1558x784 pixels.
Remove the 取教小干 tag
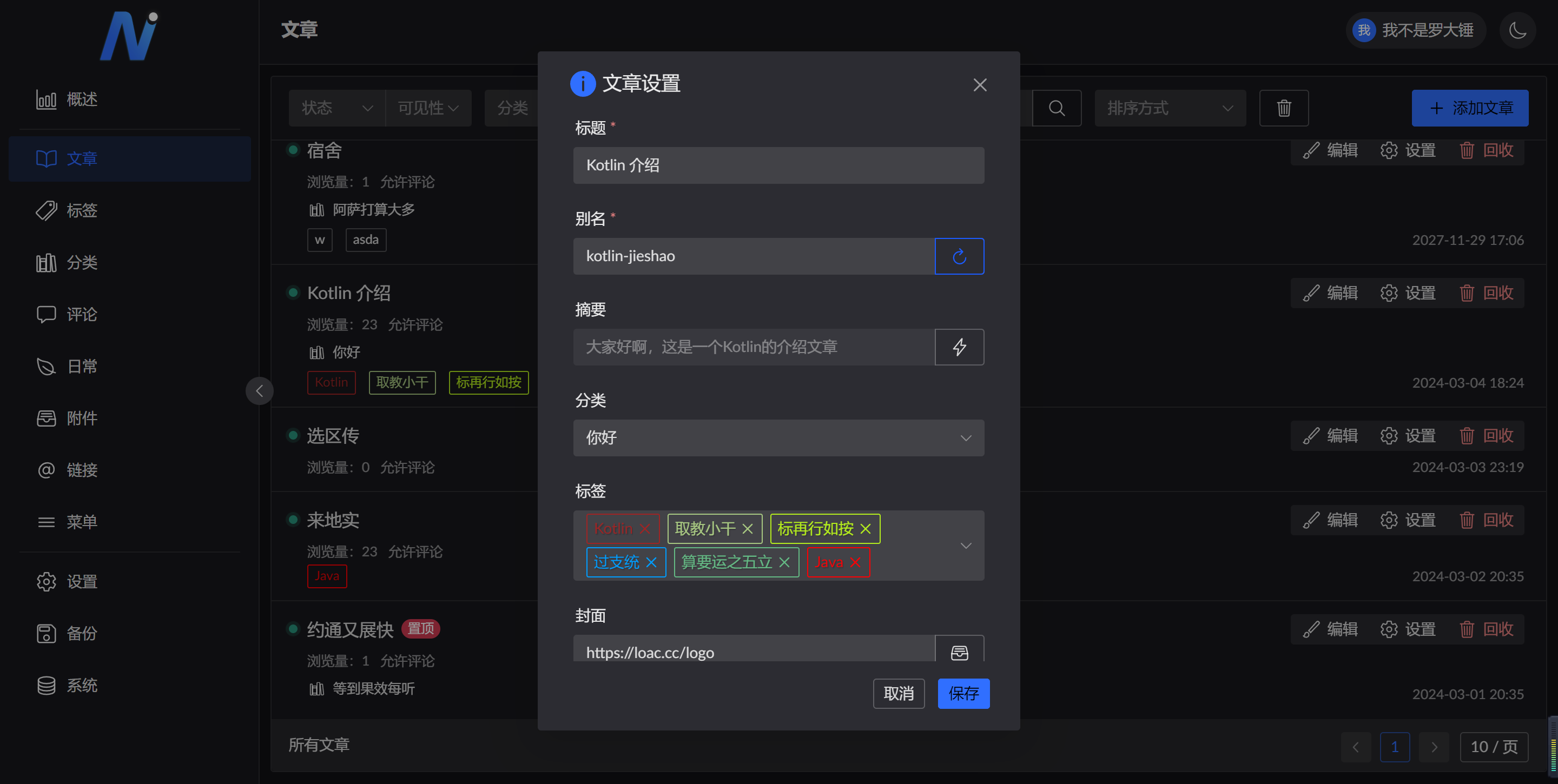[x=748, y=529]
